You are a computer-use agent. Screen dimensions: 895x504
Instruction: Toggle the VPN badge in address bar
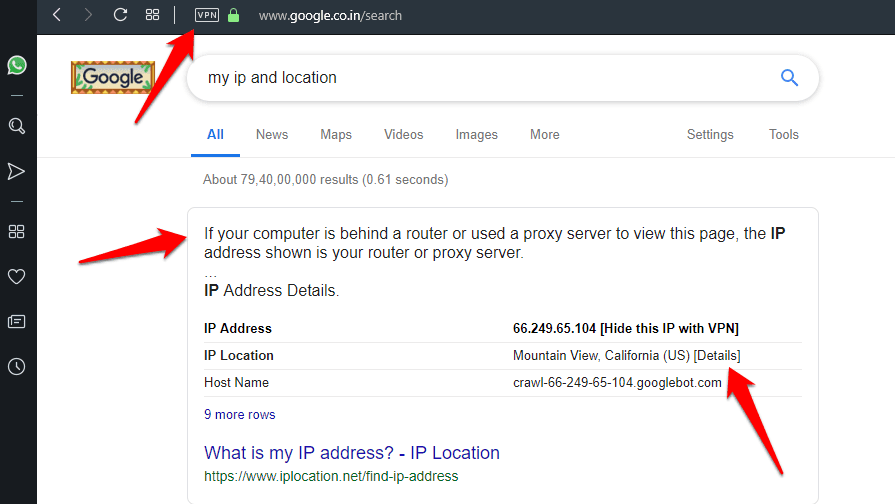(207, 16)
